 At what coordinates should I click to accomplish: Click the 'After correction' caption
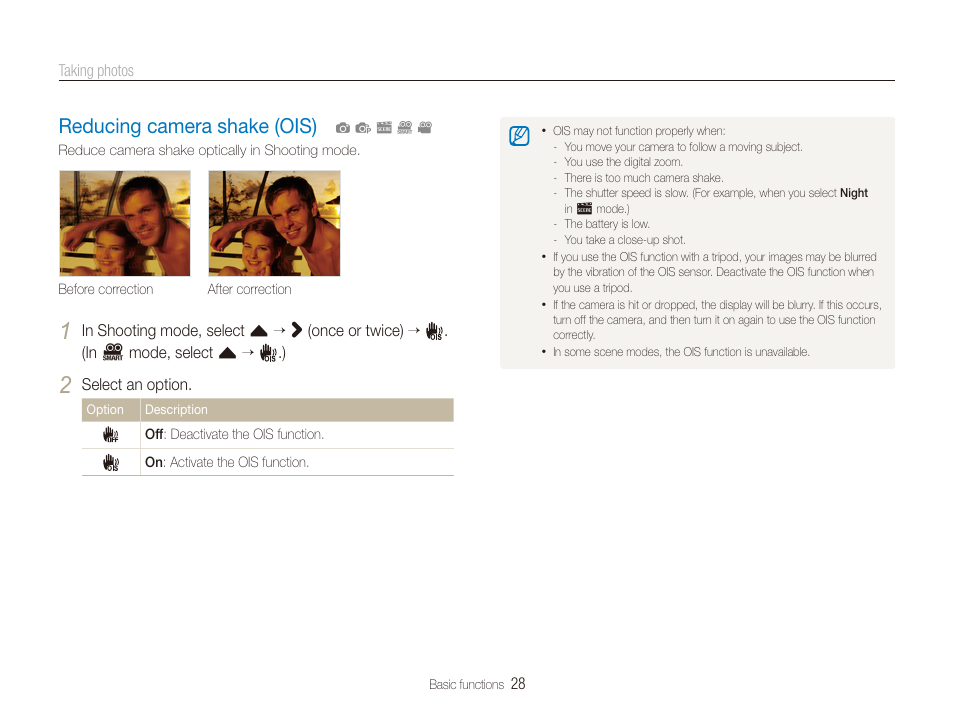[x=249, y=290]
